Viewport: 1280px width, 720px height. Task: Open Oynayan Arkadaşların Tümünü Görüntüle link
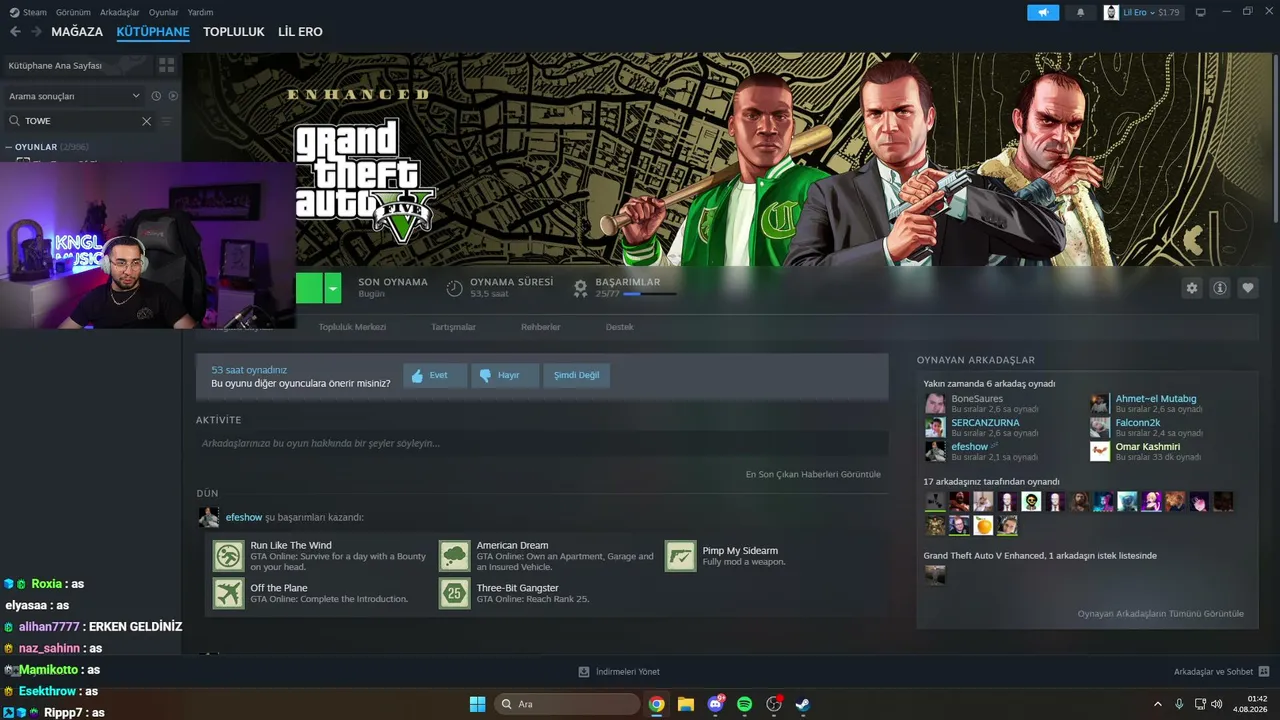point(1161,614)
